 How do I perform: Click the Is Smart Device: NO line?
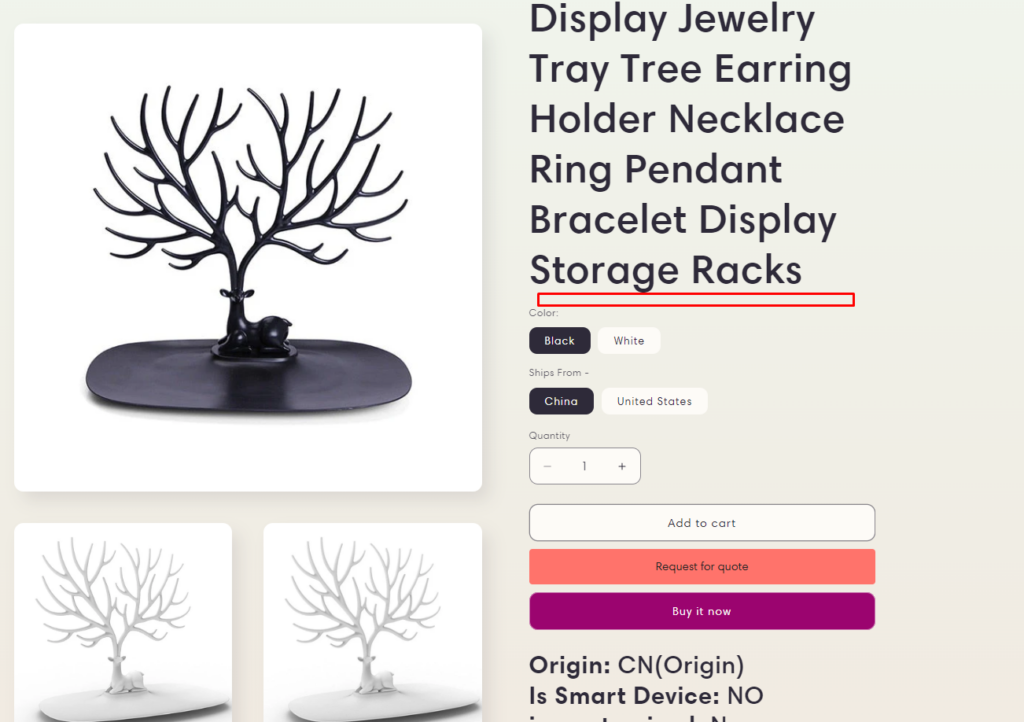647,696
